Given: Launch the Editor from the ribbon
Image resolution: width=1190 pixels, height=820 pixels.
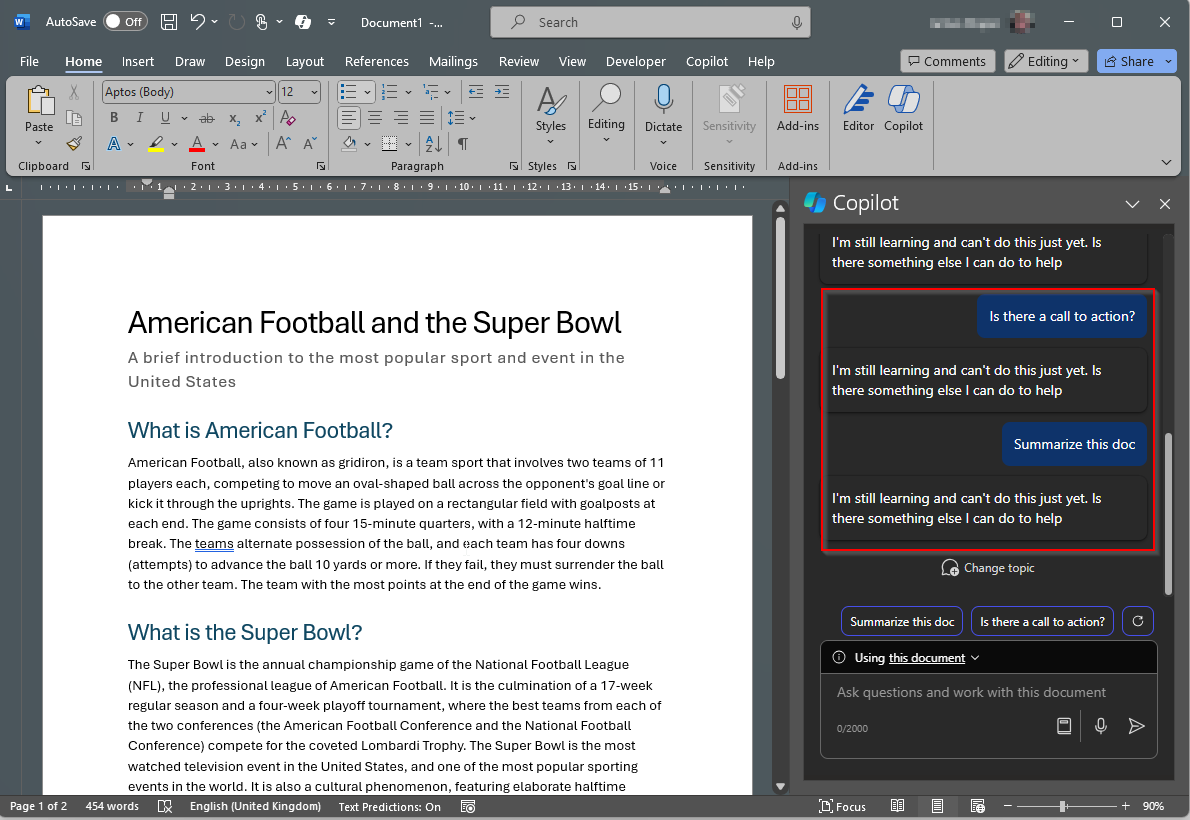Looking at the screenshot, I should [x=858, y=108].
